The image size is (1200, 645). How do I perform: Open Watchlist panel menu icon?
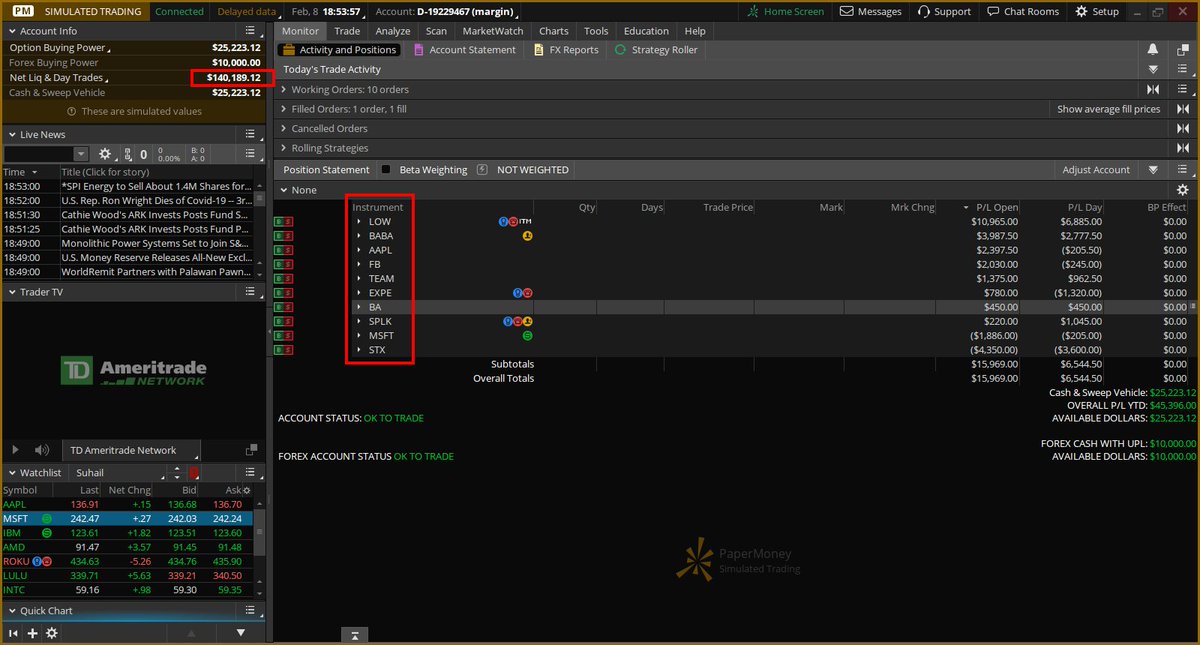point(251,472)
